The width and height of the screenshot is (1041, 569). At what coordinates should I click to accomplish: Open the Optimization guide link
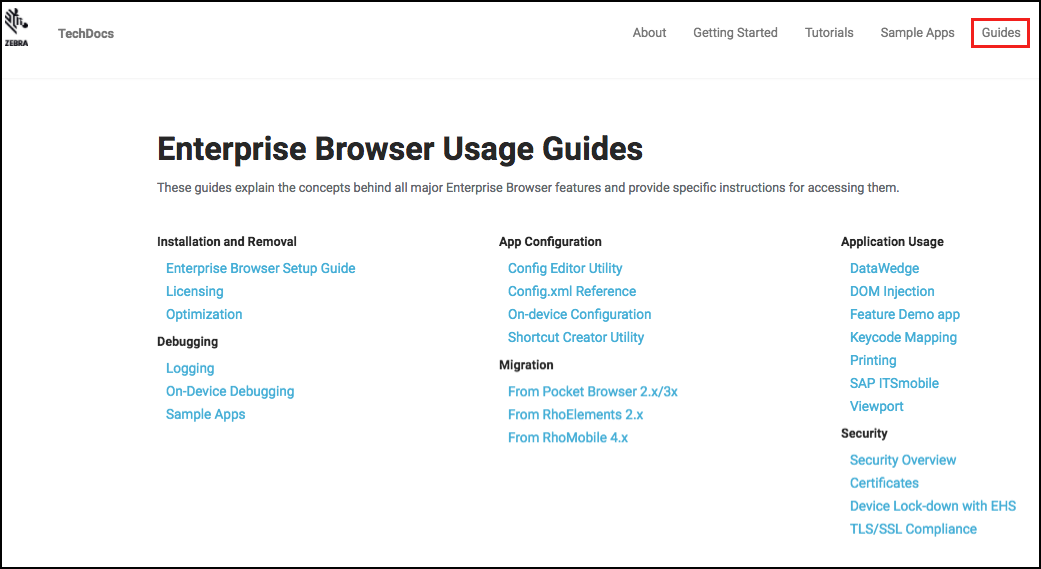(x=204, y=314)
